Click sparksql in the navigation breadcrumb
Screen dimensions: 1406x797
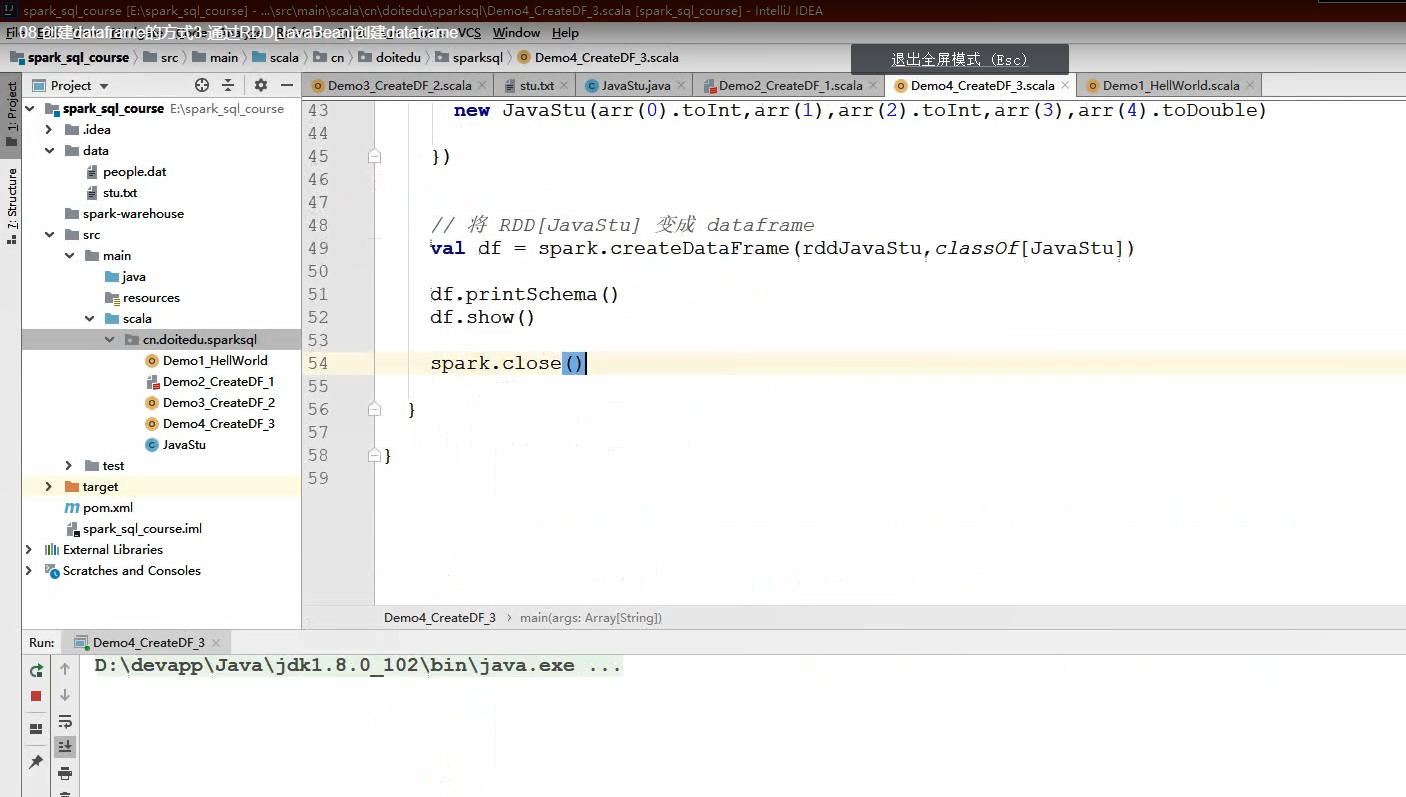pos(477,58)
